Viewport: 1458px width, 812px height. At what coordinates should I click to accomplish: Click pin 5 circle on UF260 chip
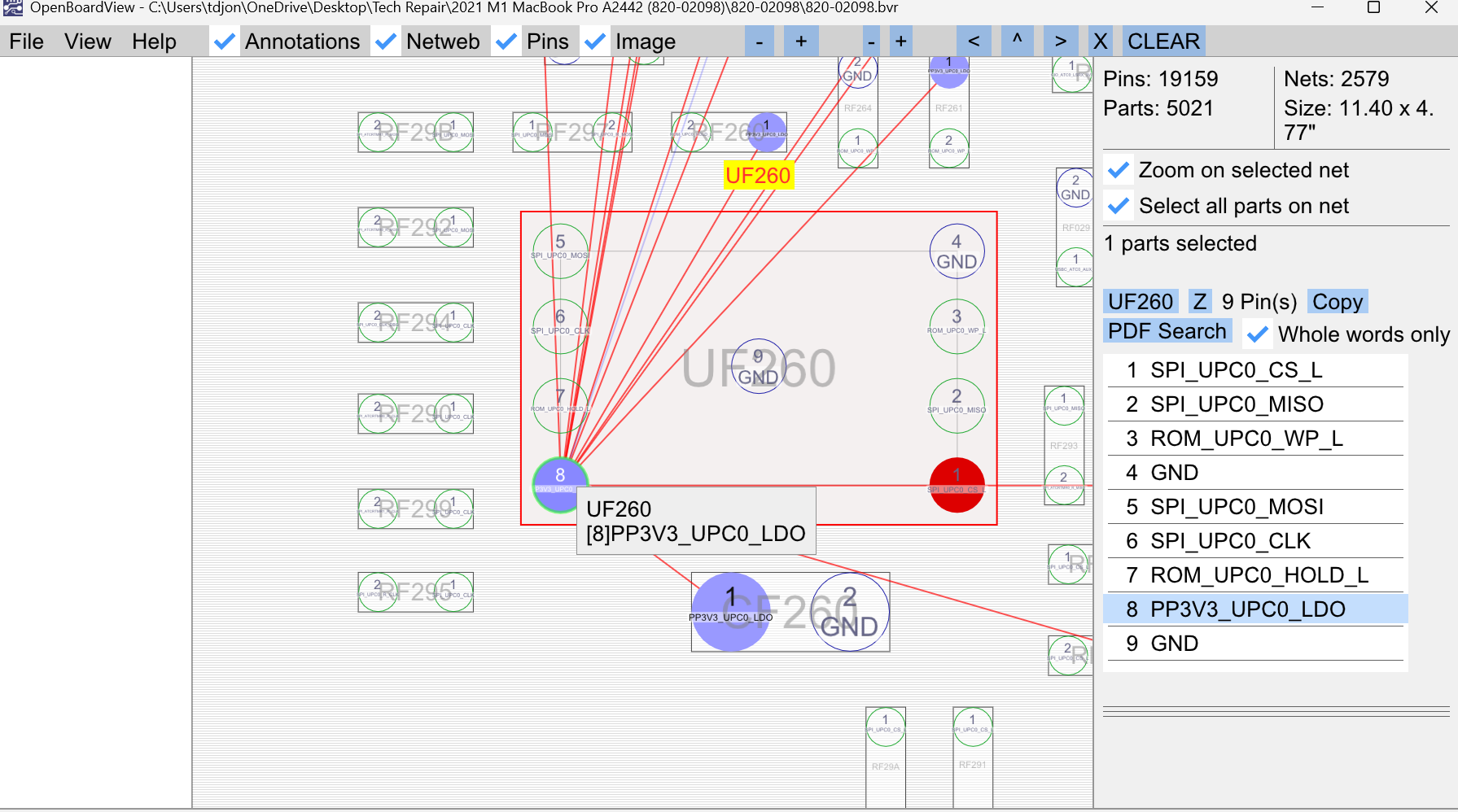click(x=560, y=251)
